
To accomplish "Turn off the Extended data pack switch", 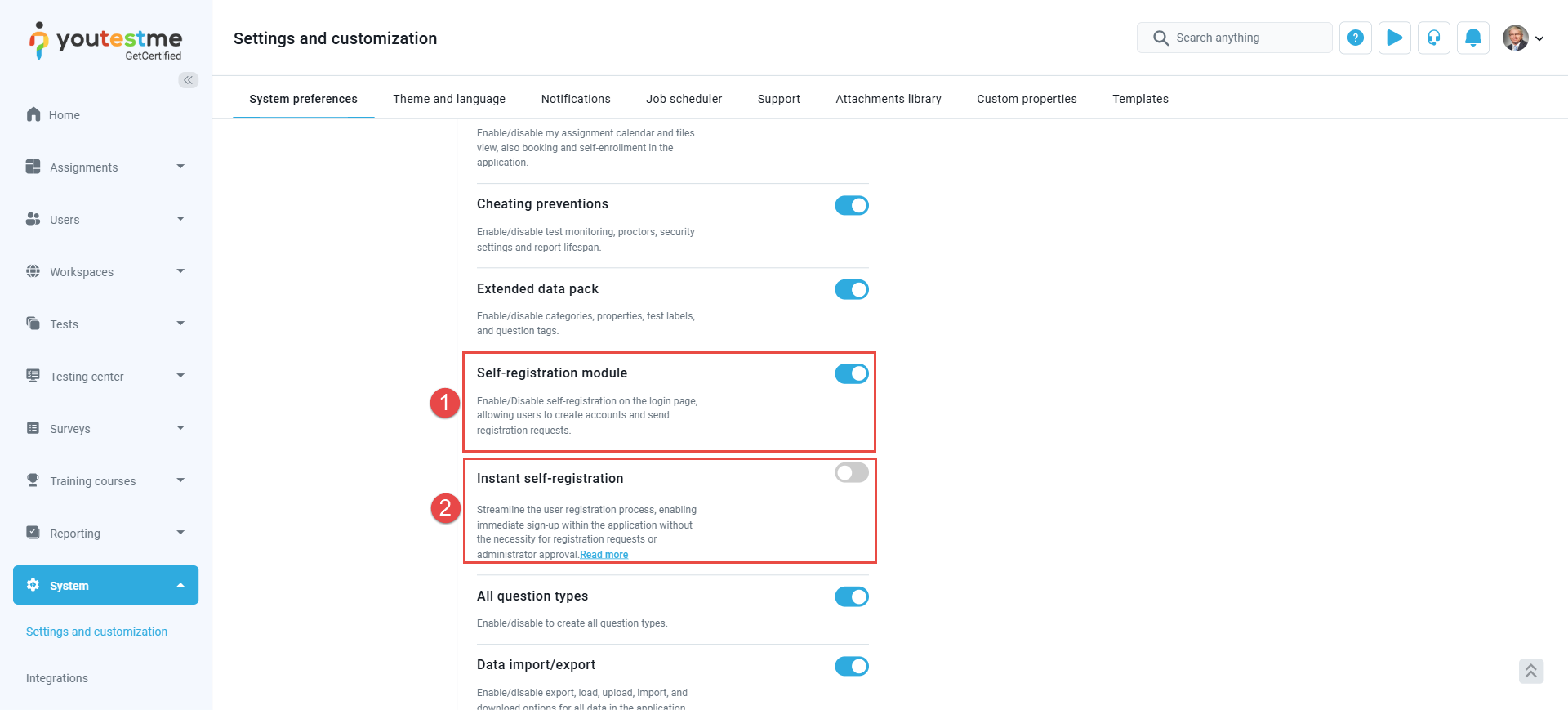I will pyautogui.click(x=852, y=289).
